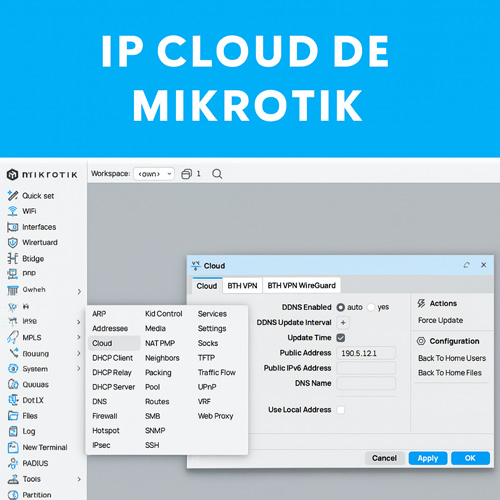Click the Dot1X icon in sidebar

(x=13, y=400)
